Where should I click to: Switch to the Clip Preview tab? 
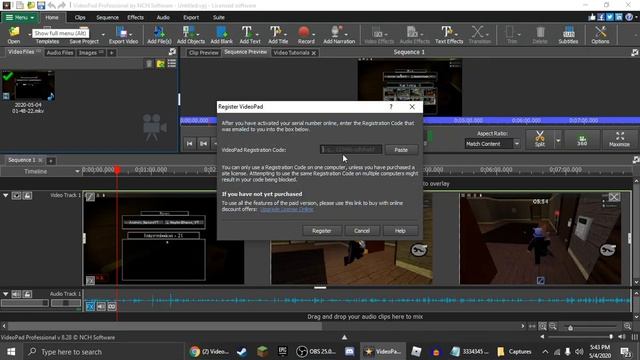coord(204,53)
